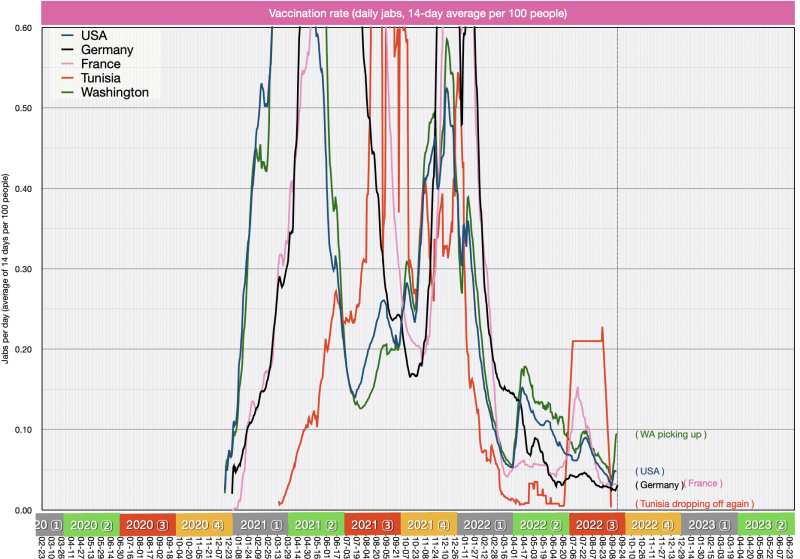The width and height of the screenshot is (800, 559).
Task: Click the "Jabs per day" y-axis title
Action: tap(7, 269)
